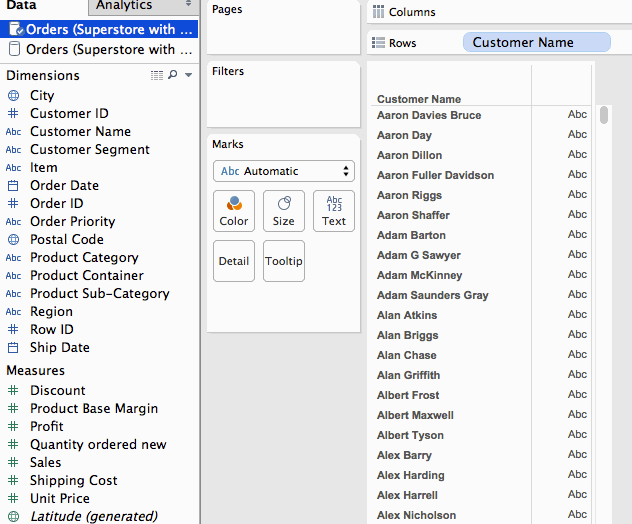The width and height of the screenshot is (632, 524).
Task: Click the search magnifier icon in Dimensions header
Action: tap(172, 75)
